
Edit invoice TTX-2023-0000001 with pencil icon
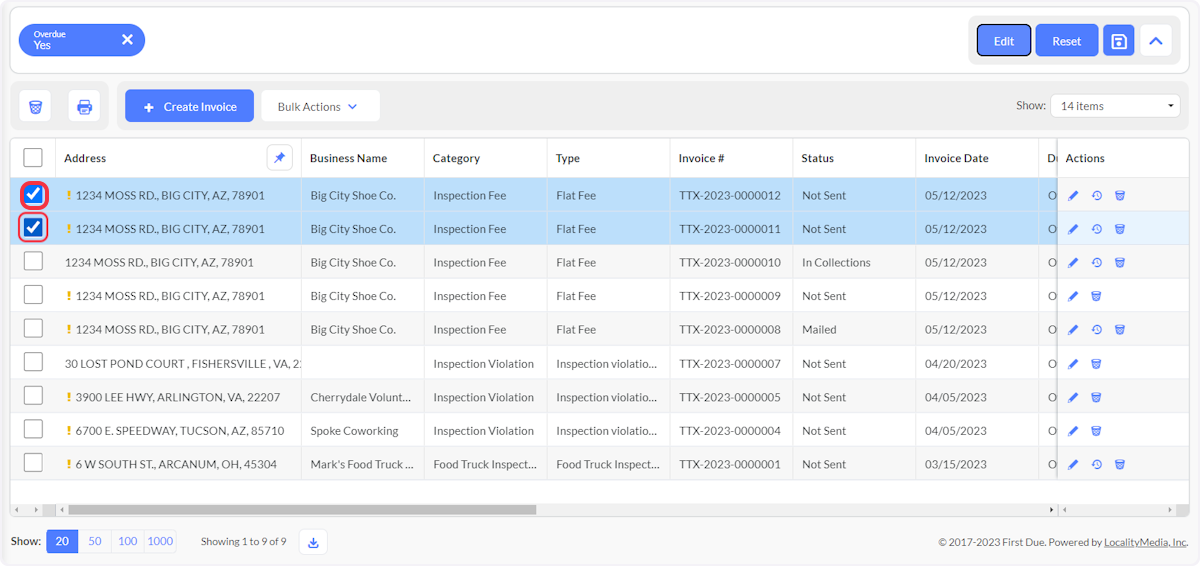click(x=1073, y=464)
